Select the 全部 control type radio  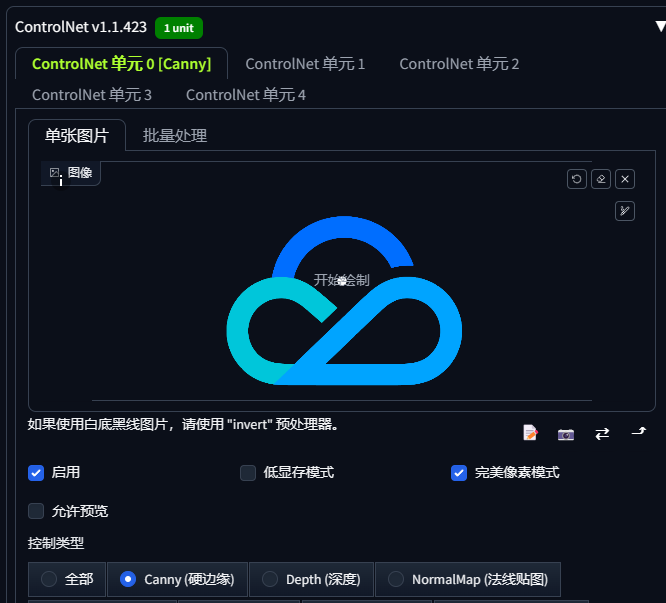click(x=49, y=579)
